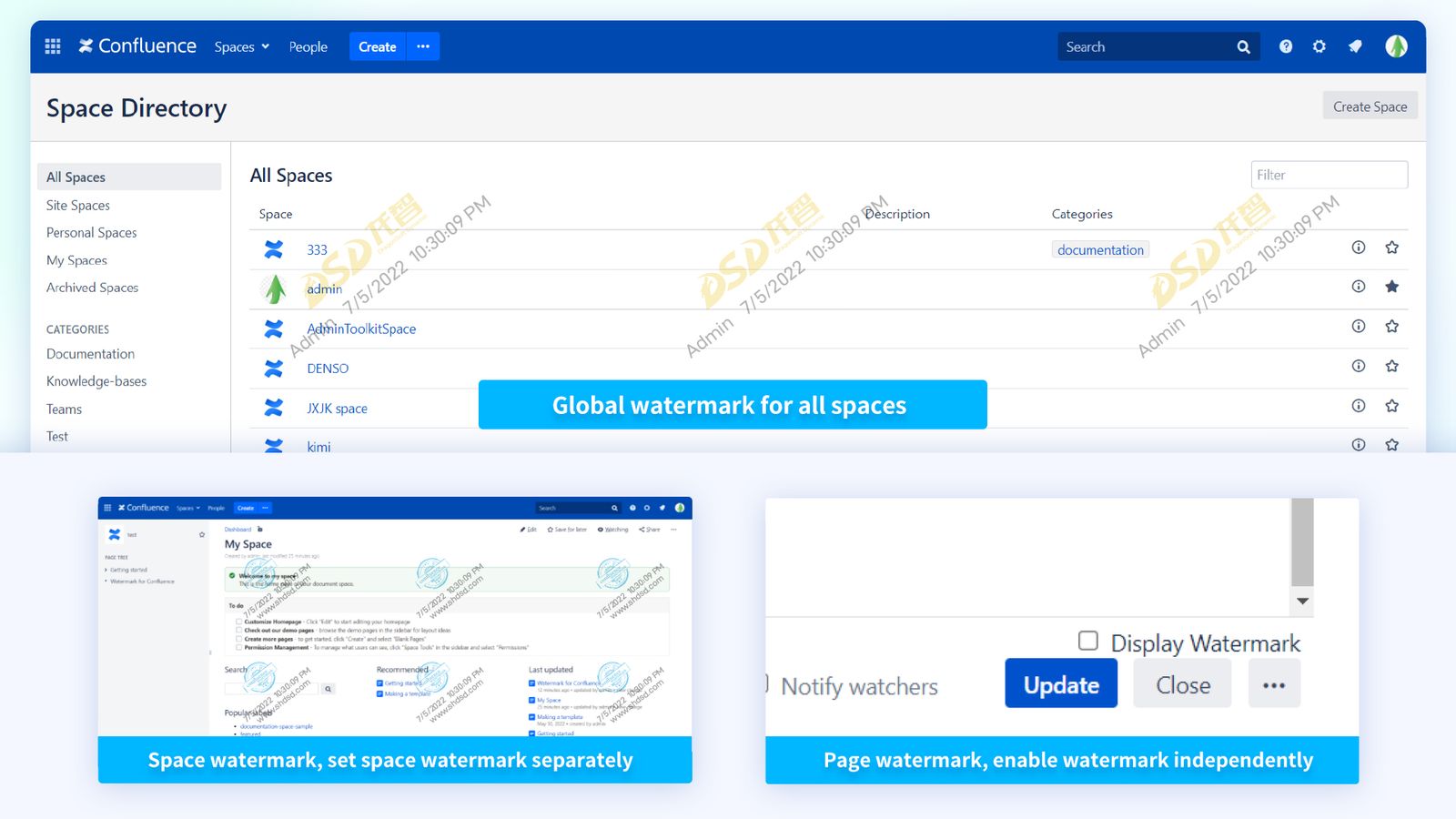The image size is (1456, 819).
Task: Show info for DENSO space
Action: click(1359, 366)
